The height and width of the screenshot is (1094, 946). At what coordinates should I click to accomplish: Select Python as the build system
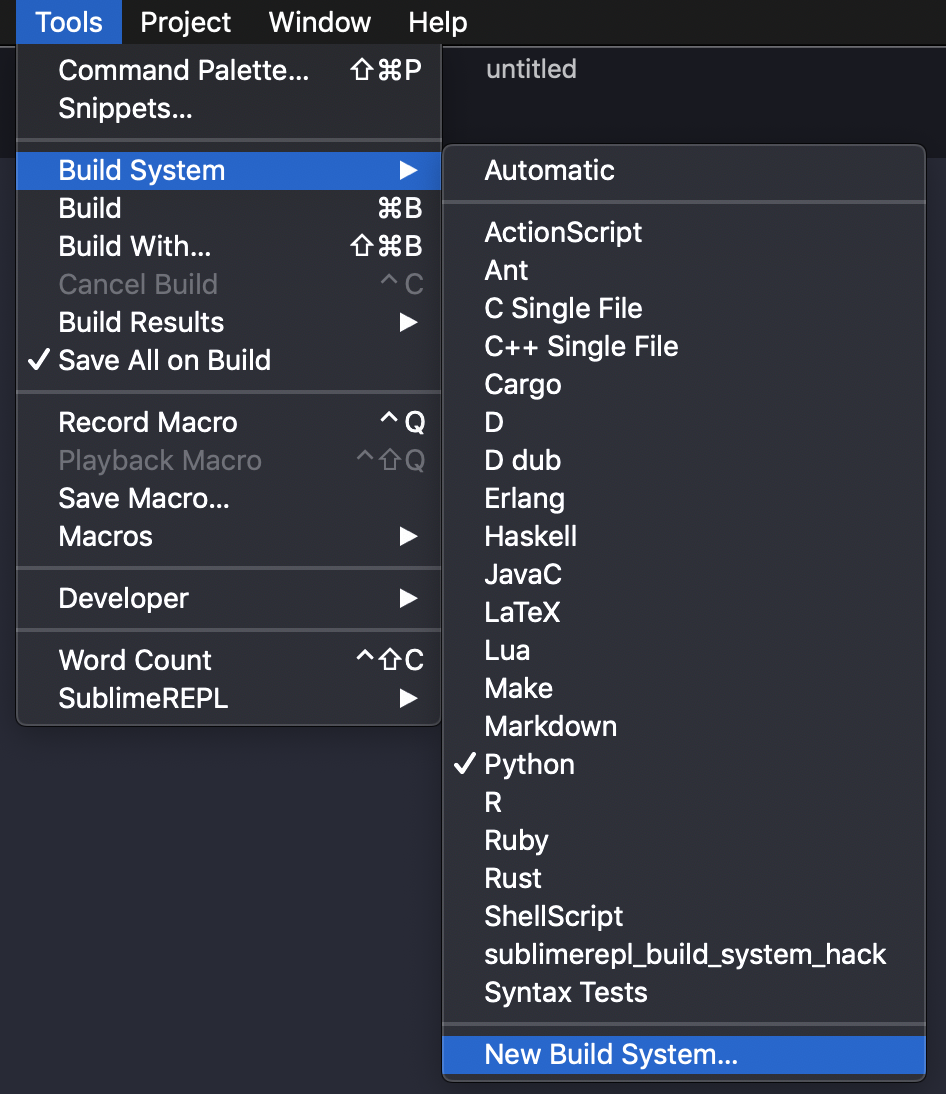tap(529, 764)
